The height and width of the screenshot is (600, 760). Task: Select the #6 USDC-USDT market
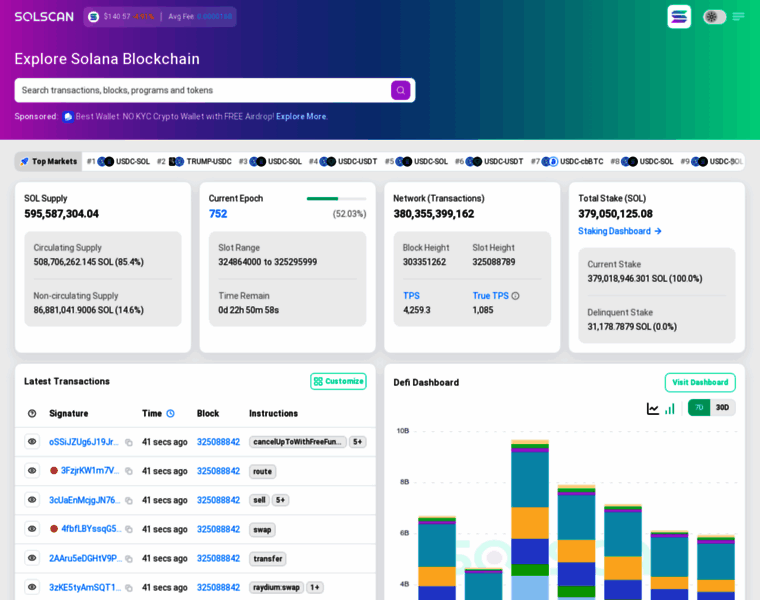(x=489, y=161)
